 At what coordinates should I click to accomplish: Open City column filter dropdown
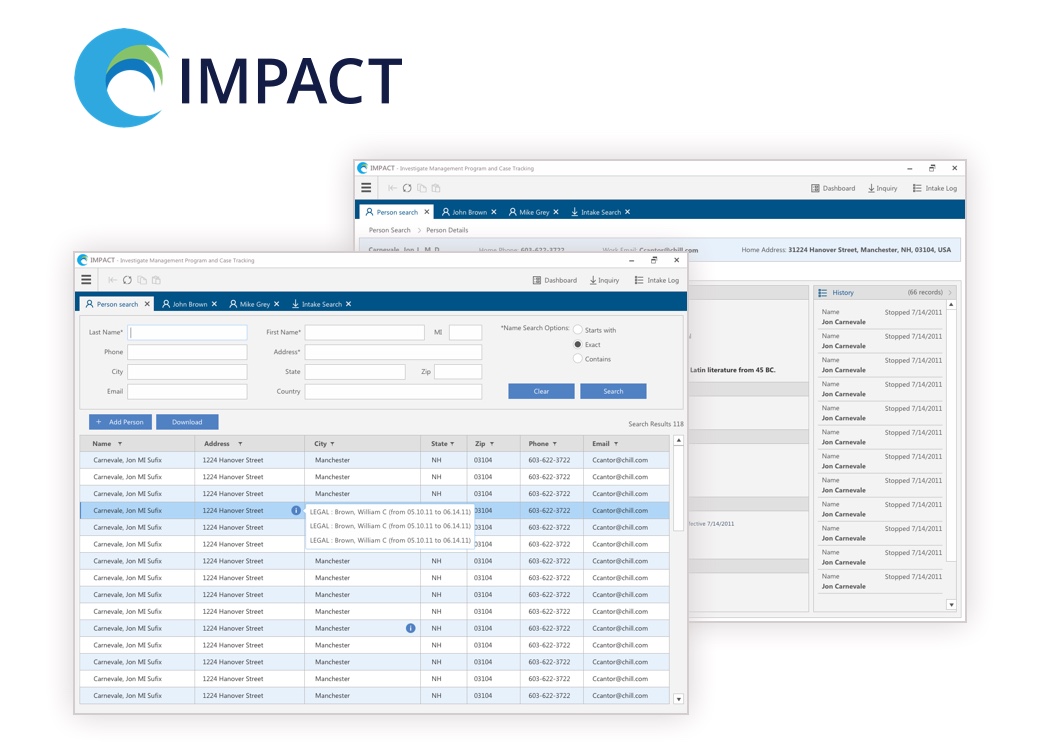click(332, 444)
